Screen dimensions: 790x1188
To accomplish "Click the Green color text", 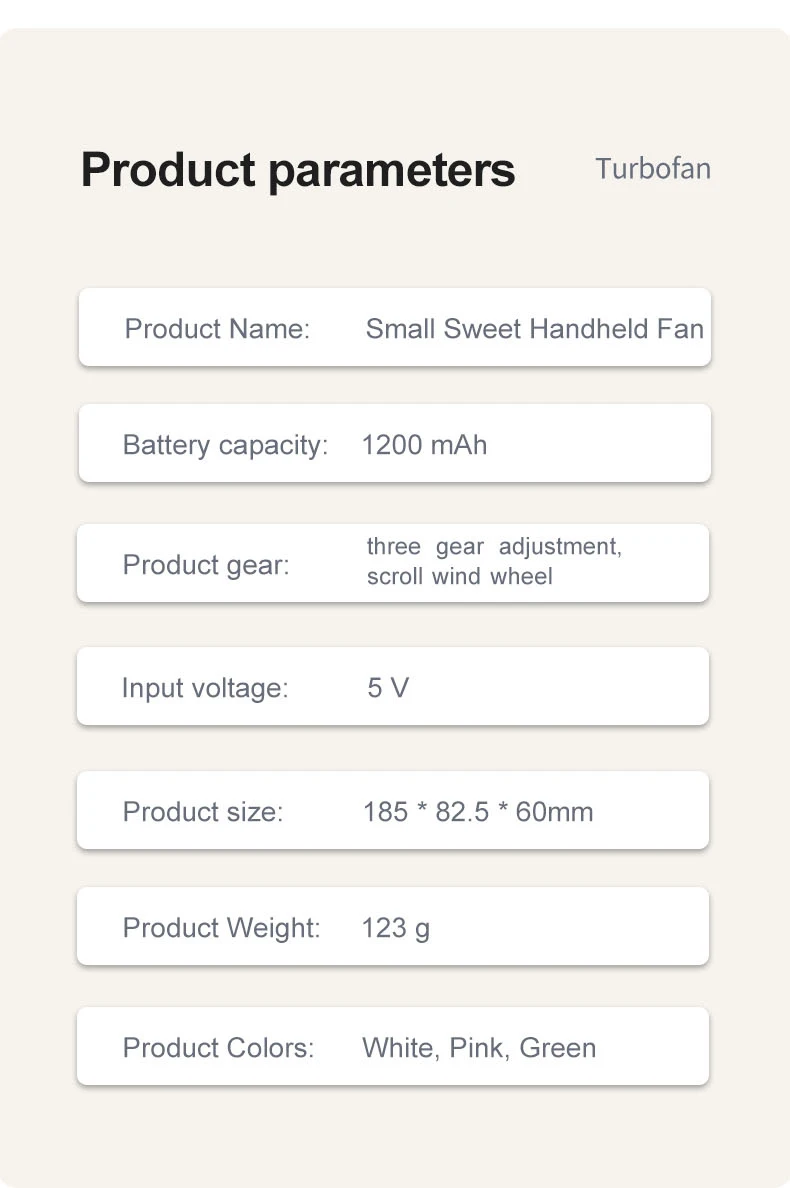I will click(558, 1048).
